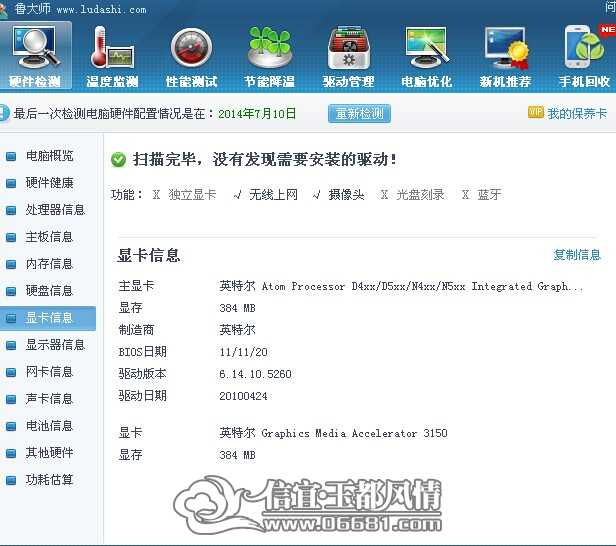Select 声卡信息 in sidebar

pyautogui.click(x=49, y=399)
